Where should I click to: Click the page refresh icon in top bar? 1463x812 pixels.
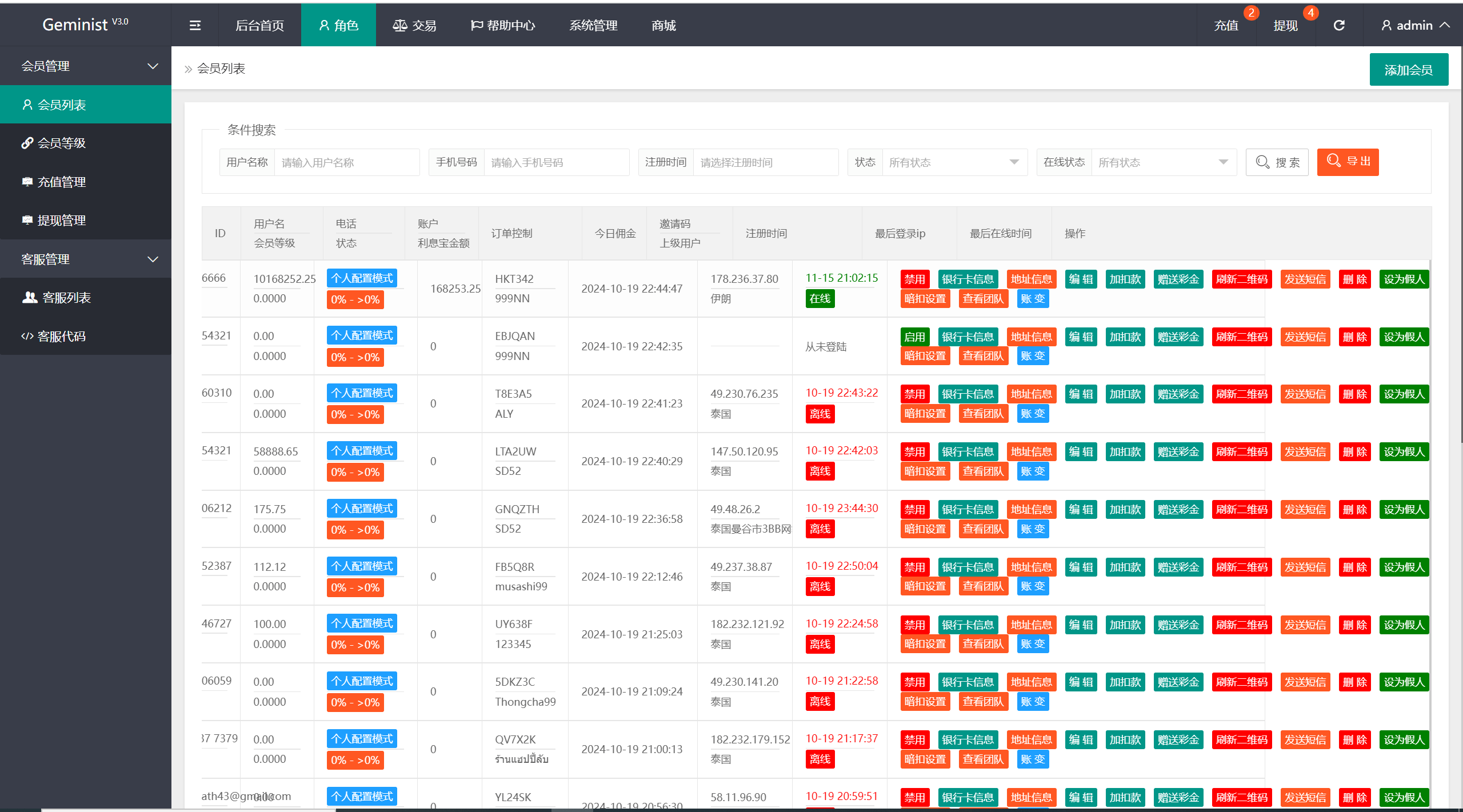(x=1339, y=25)
